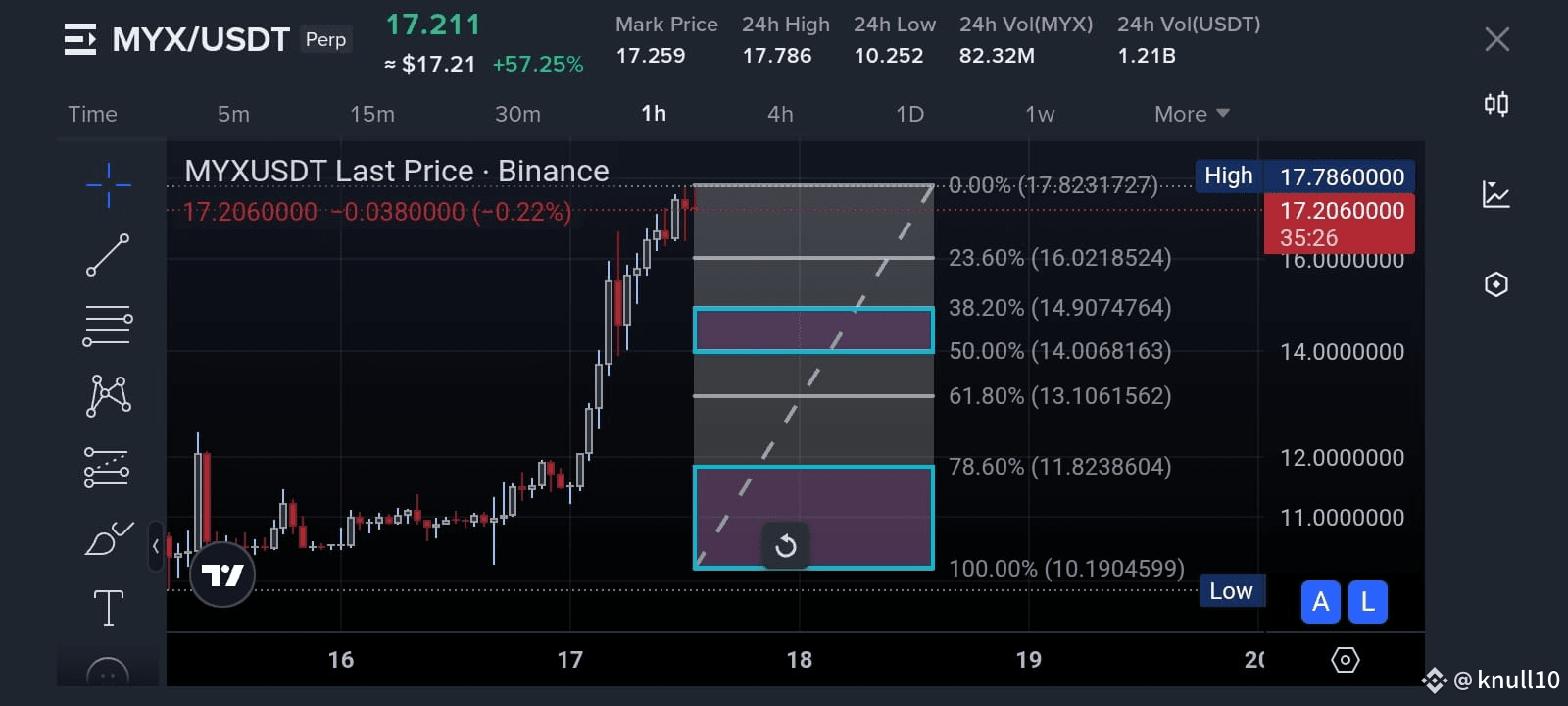The height and width of the screenshot is (706, 1568).
Task: Open the forecasting and measurement tools
Action: point(108,468)
